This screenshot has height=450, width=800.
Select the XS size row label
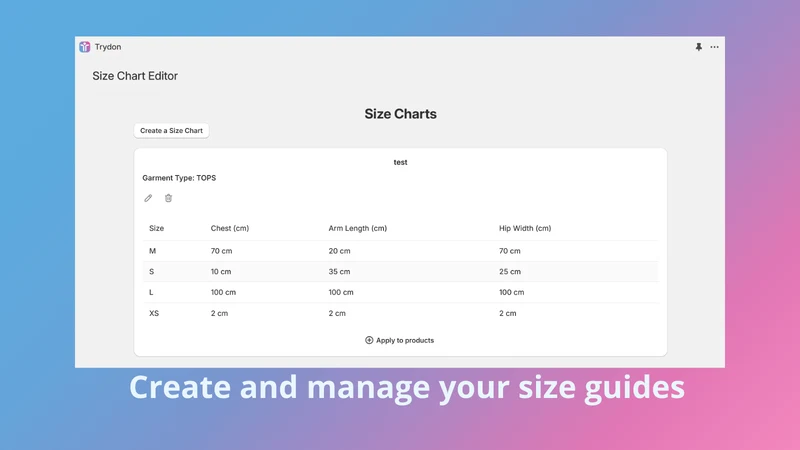pyautogui.click(x=154, y=313)
